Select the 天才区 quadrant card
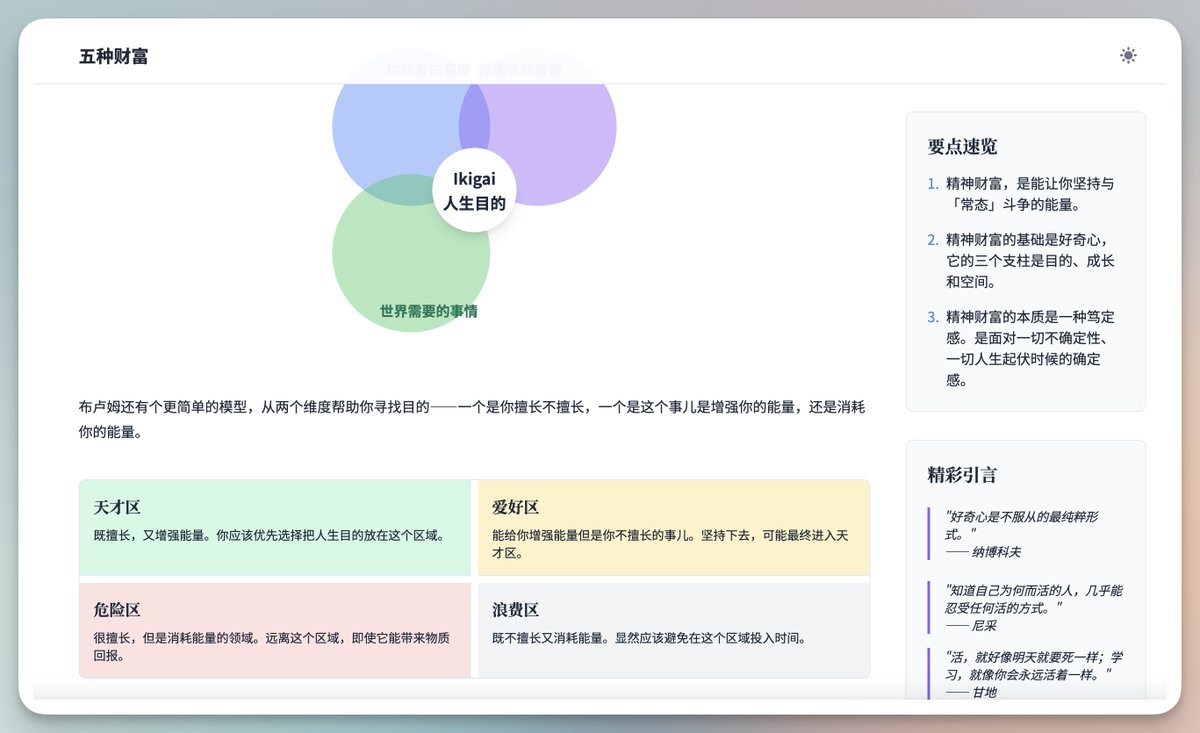Screen dimensions: 1200x733 [x=275, y=528]
